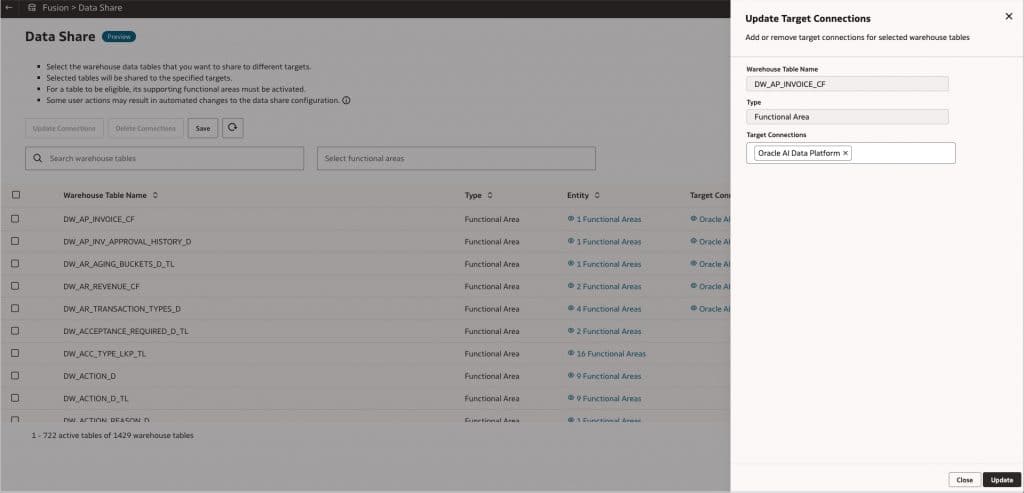The image size is (1024, 493).
Task: Remove the Oracle AI Data Platform chip
Action: (x=845, y=153)
